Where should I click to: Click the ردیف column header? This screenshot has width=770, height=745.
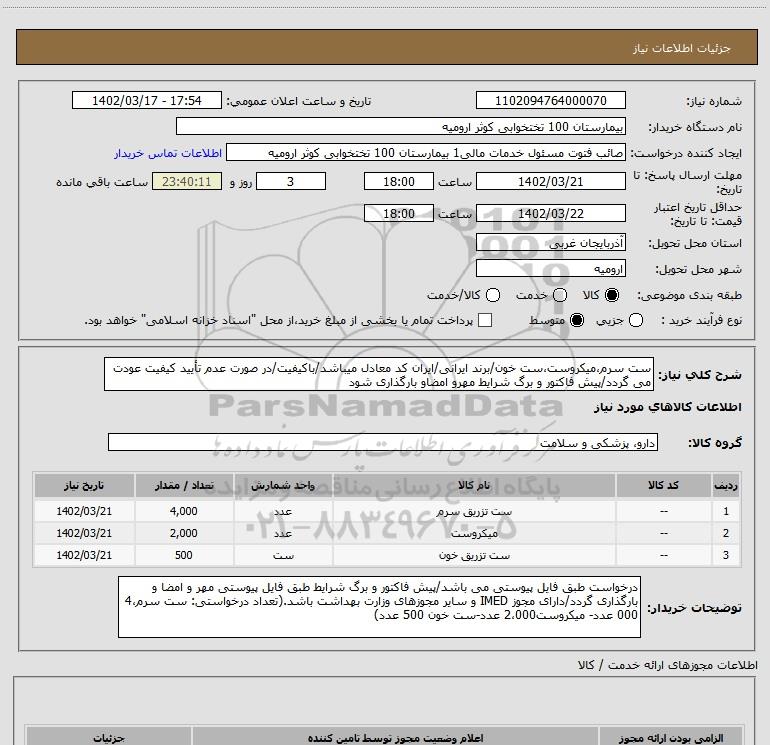coord(726,485)
